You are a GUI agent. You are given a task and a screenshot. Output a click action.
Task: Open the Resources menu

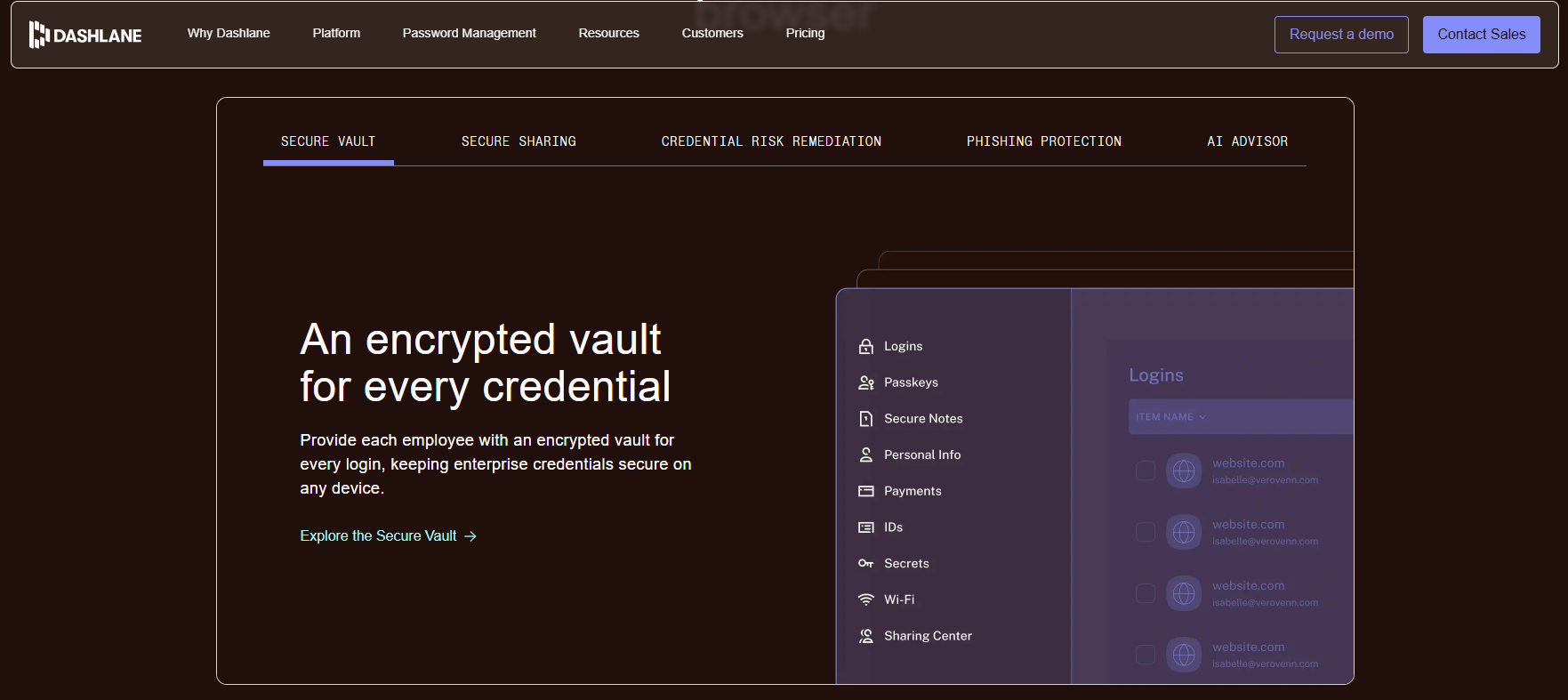(608, 33)
